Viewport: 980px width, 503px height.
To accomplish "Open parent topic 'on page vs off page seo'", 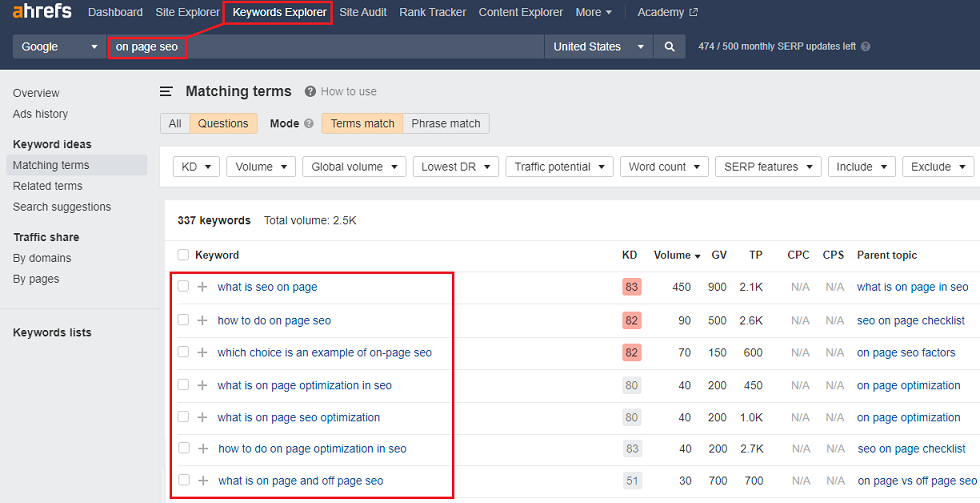I will click(x=917, y=481).
